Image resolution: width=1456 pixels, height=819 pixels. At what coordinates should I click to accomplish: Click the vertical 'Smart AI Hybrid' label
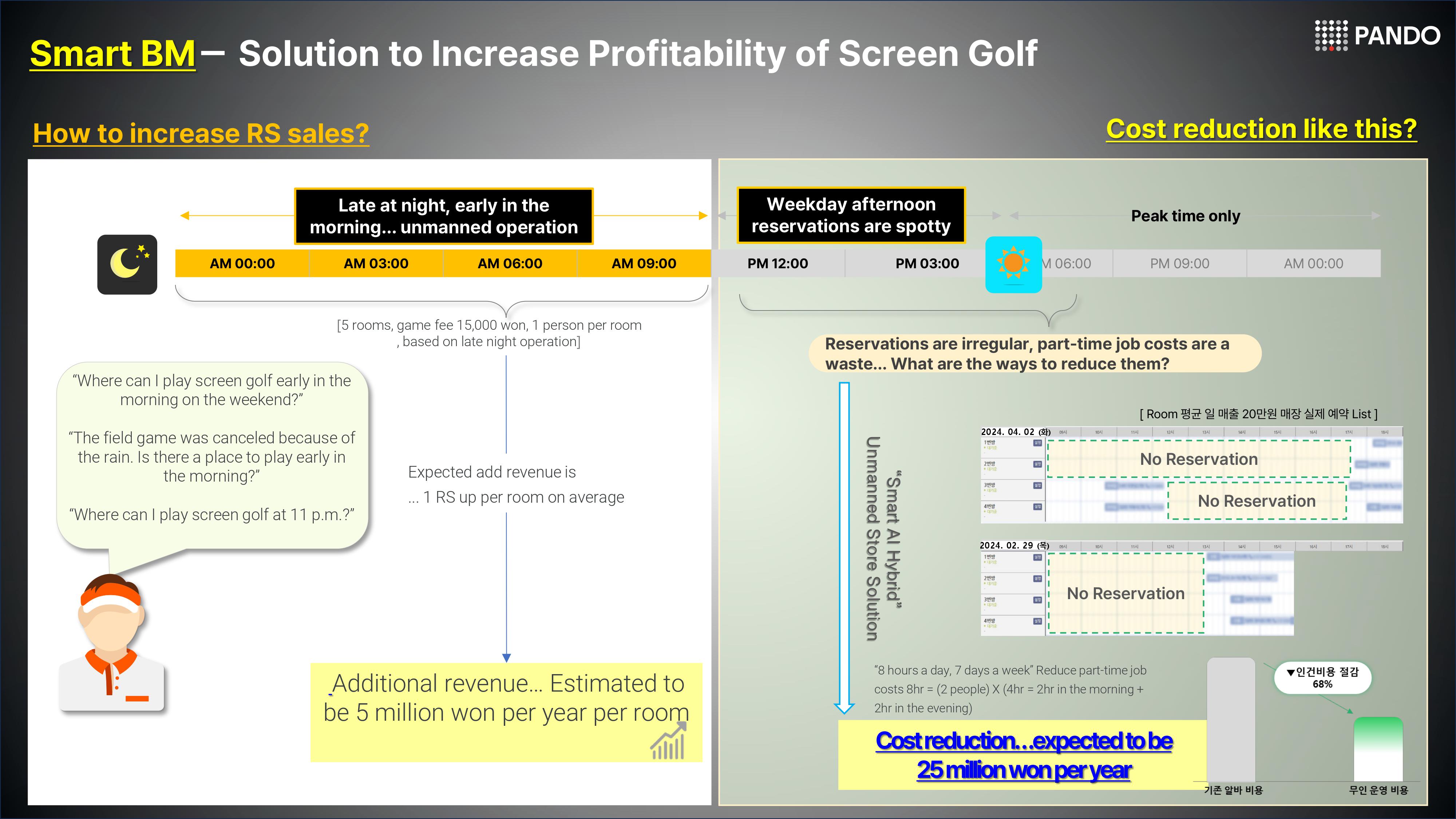tap(893, 539)
